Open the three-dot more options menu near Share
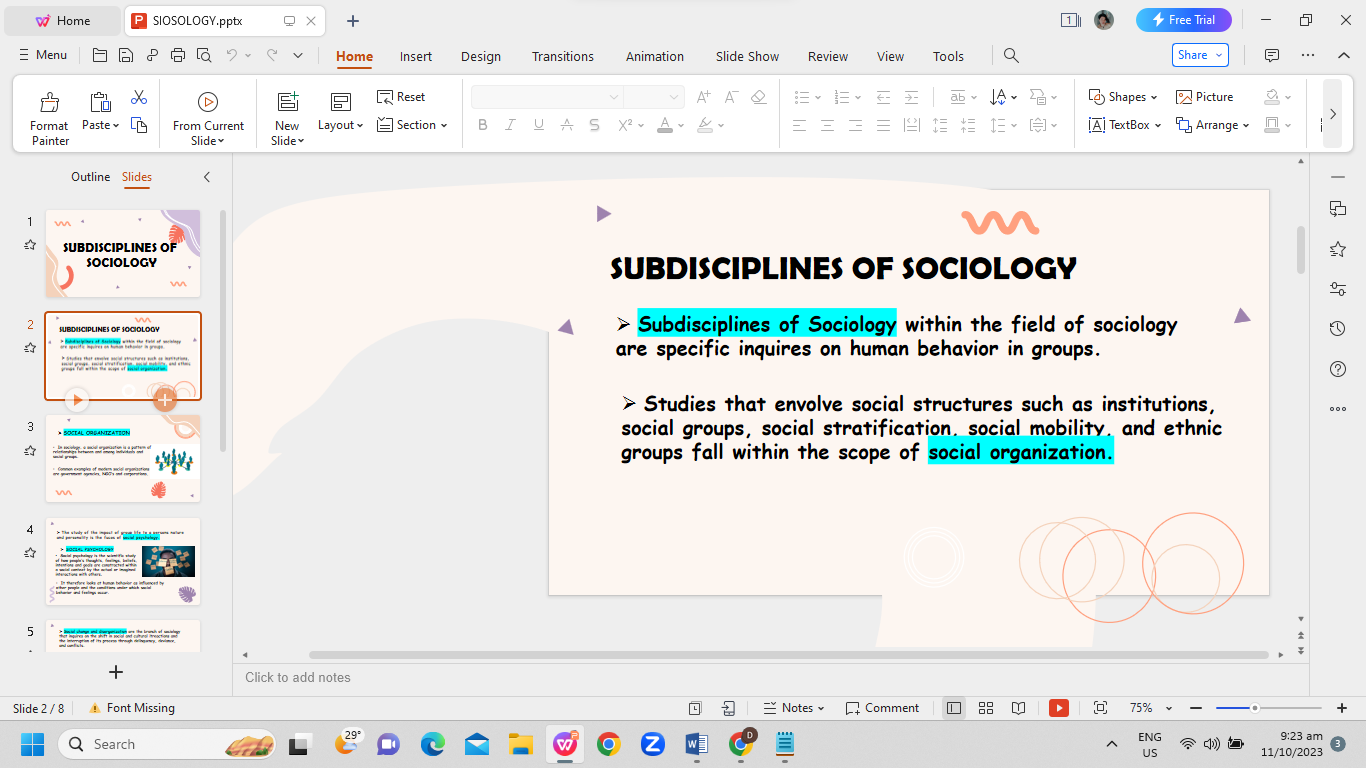 point(1308,55)
